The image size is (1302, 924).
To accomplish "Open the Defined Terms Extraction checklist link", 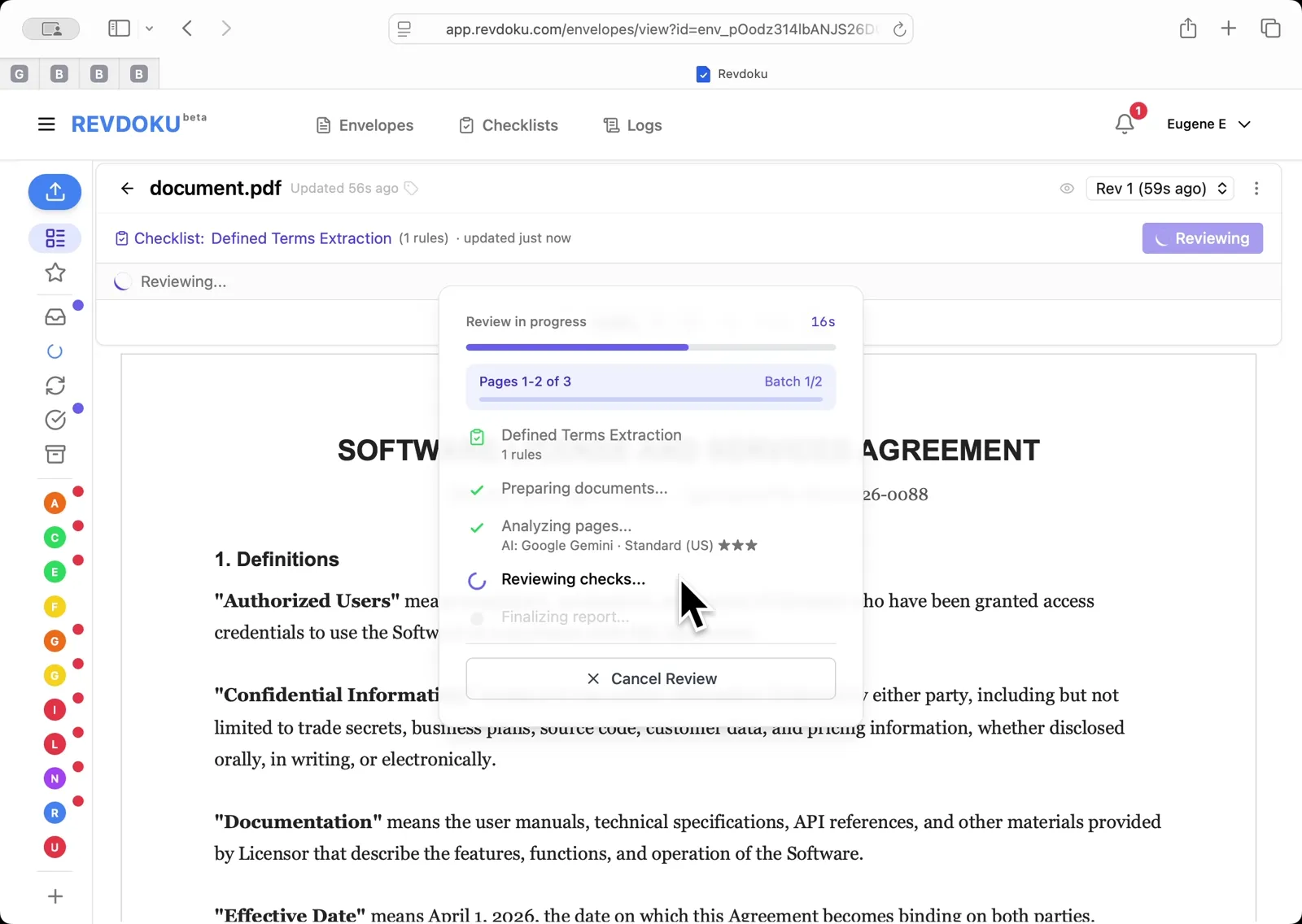I will point(300,238).
